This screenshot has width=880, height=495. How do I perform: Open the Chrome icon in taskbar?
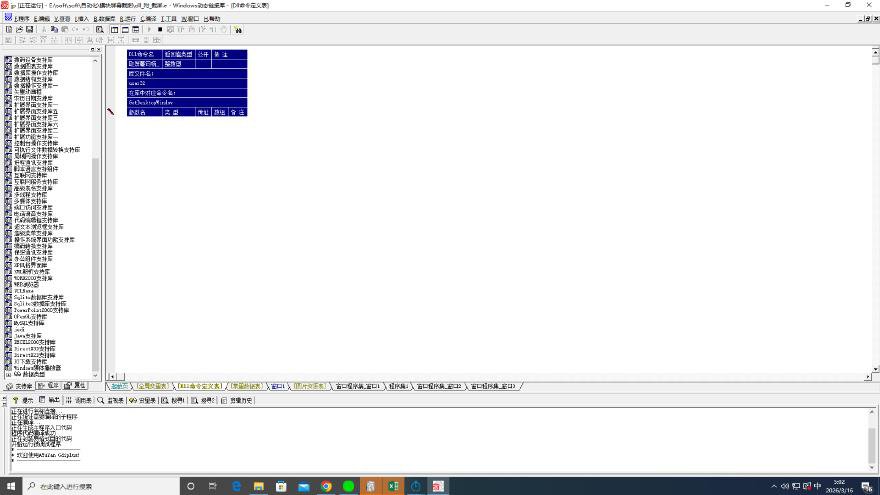click(326, 486)
